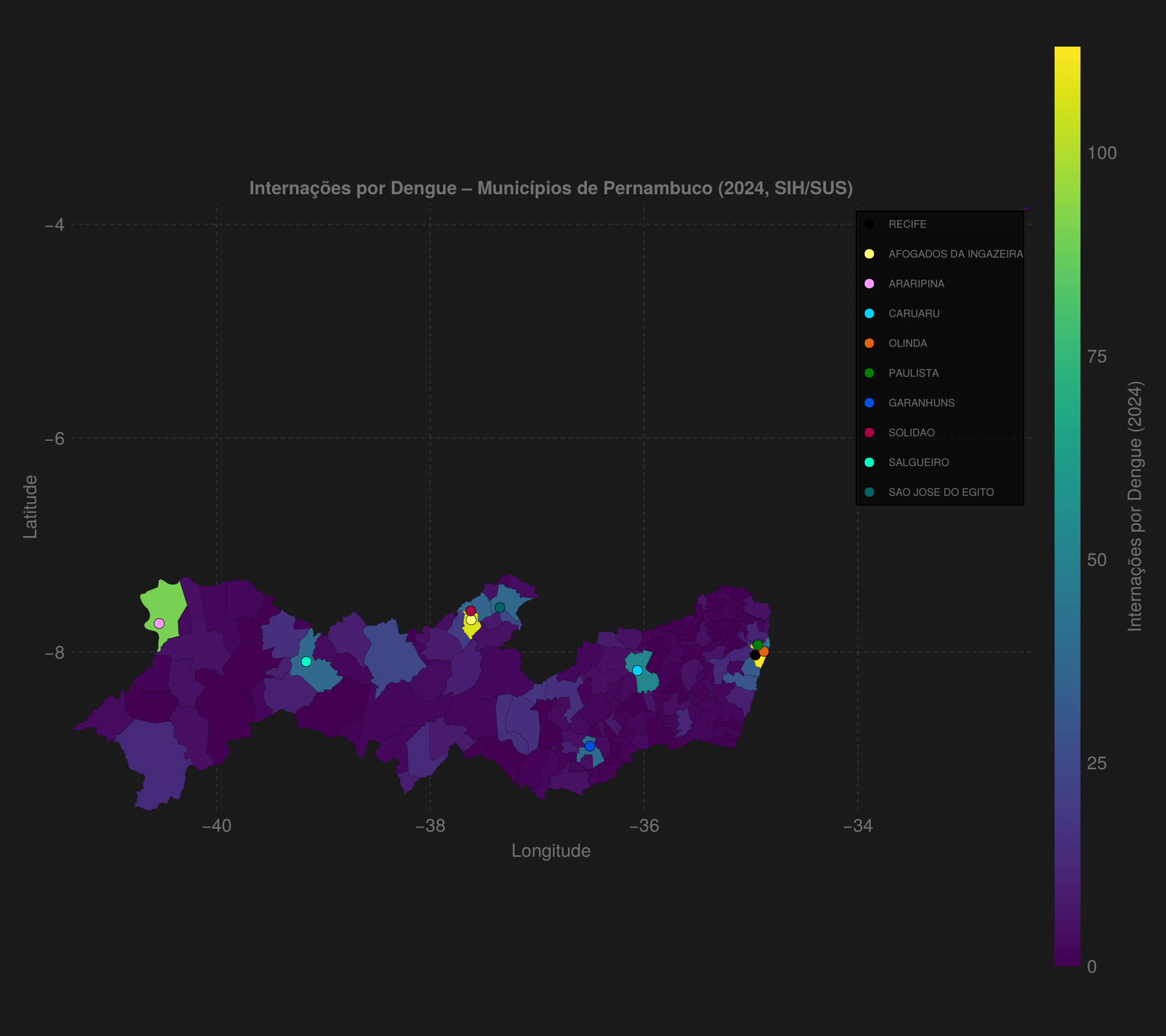Click the chart title text
1166x1036 pixels.
(x=551, y=189)
